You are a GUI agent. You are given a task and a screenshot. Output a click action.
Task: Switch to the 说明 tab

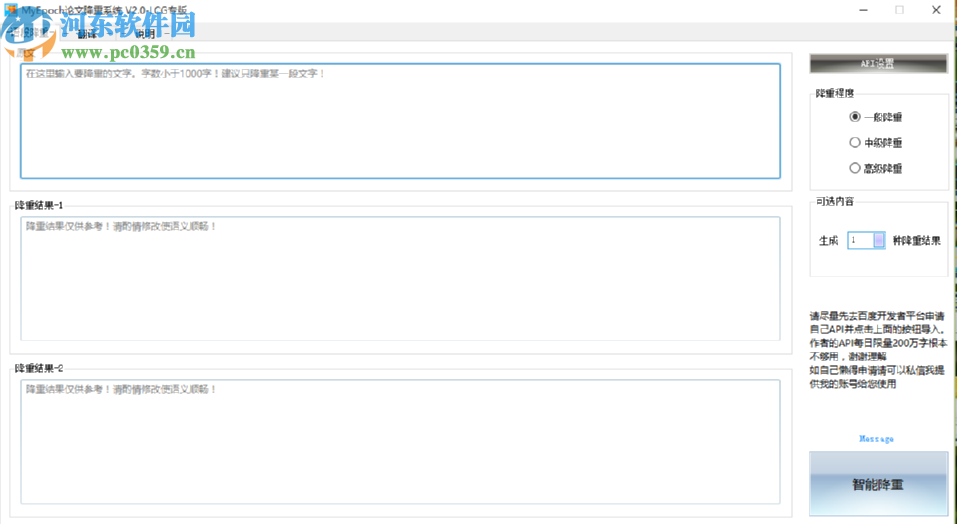(145, 34)
